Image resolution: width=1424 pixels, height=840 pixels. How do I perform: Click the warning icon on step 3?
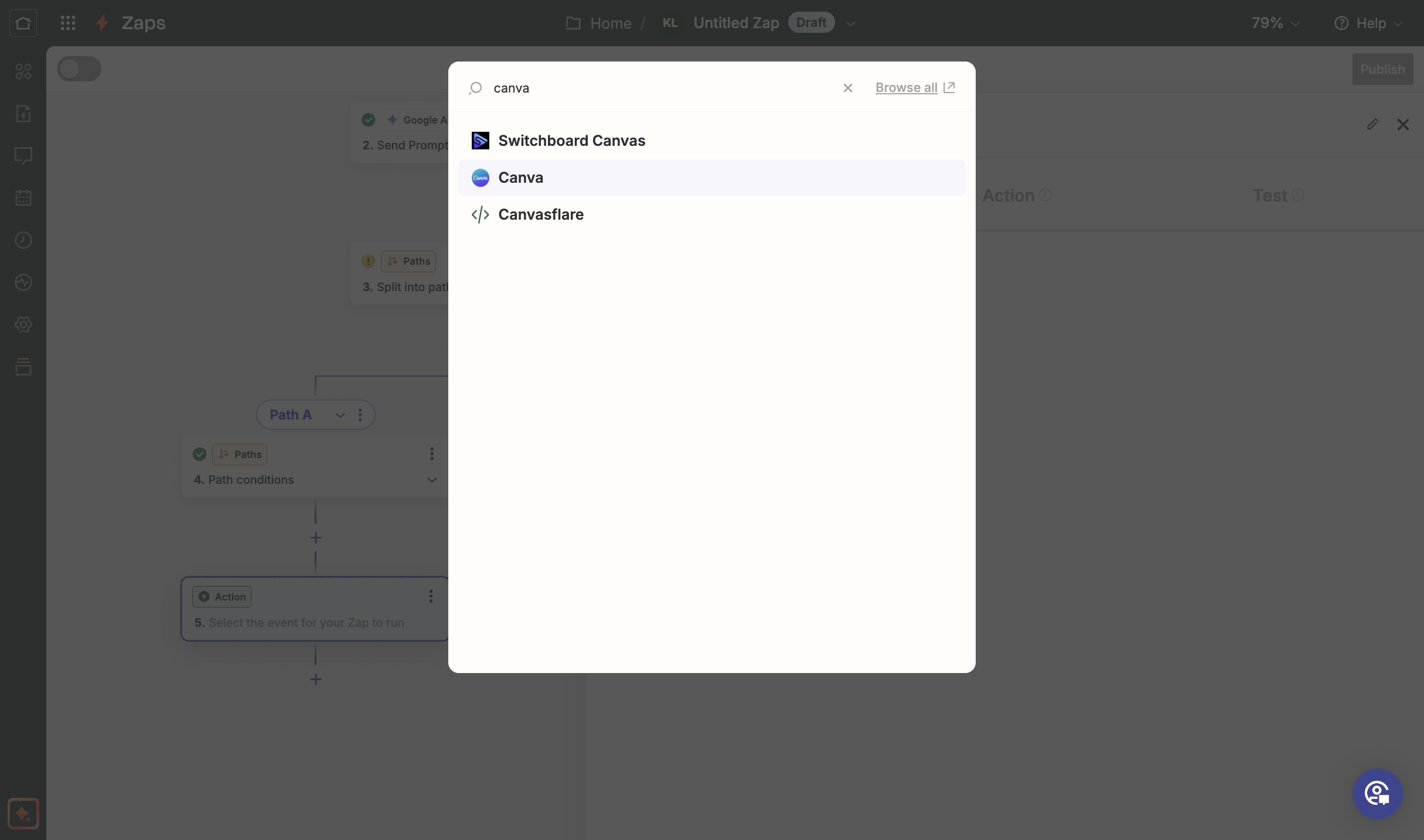[x=368, y=261]
